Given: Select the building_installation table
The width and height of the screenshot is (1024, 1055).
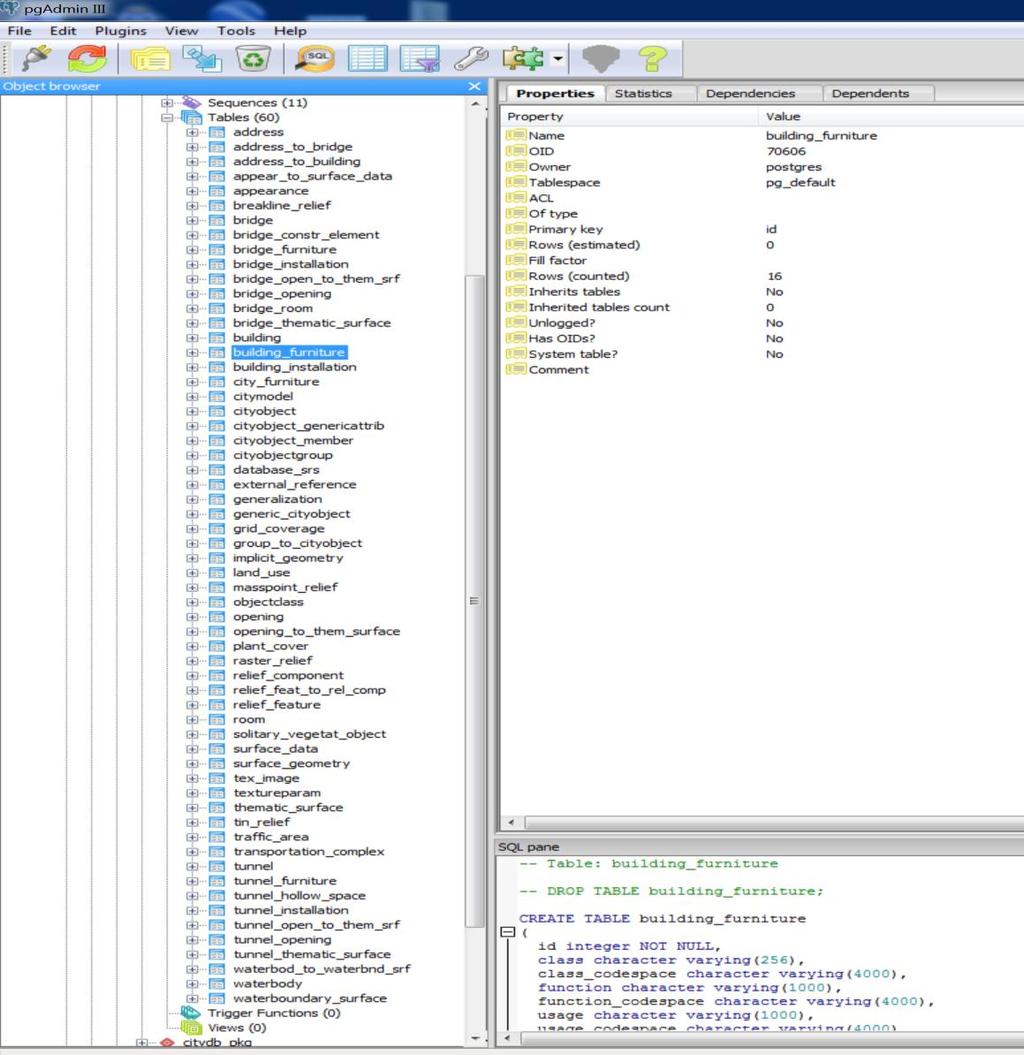Looking at the screenshot, I should click(295, 367).
